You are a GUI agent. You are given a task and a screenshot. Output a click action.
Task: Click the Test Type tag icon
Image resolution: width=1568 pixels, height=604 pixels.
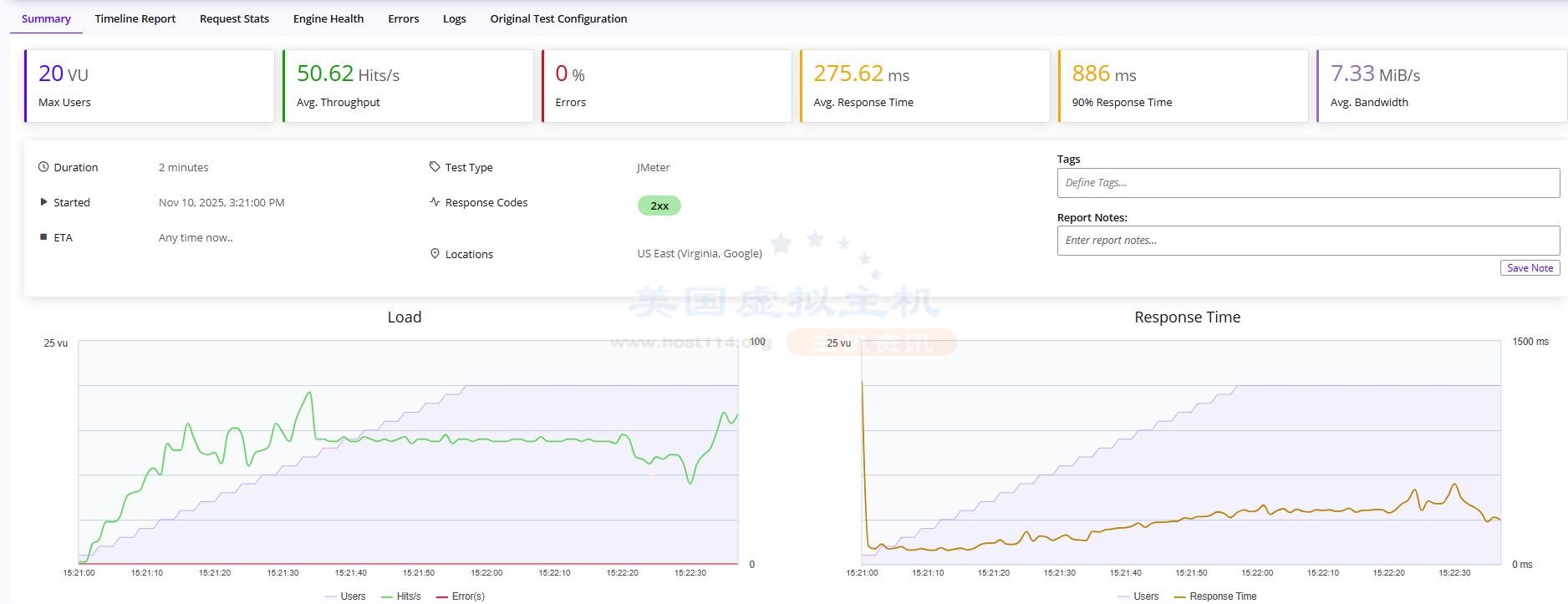pyautogui.click(x=435, y=167)
